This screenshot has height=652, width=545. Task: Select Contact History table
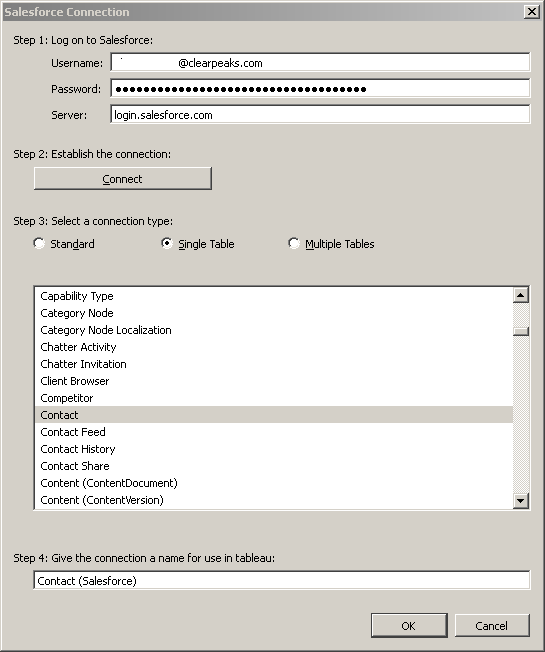[x=274, y=449]
